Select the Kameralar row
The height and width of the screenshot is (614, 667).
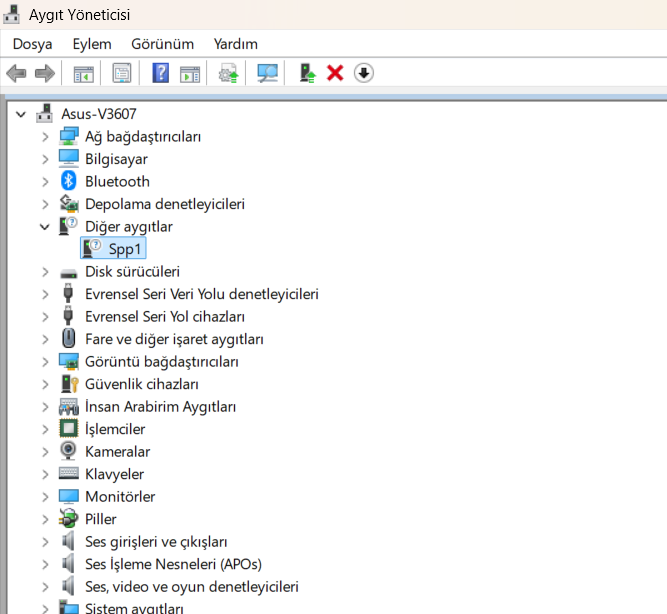coord(117,452)
